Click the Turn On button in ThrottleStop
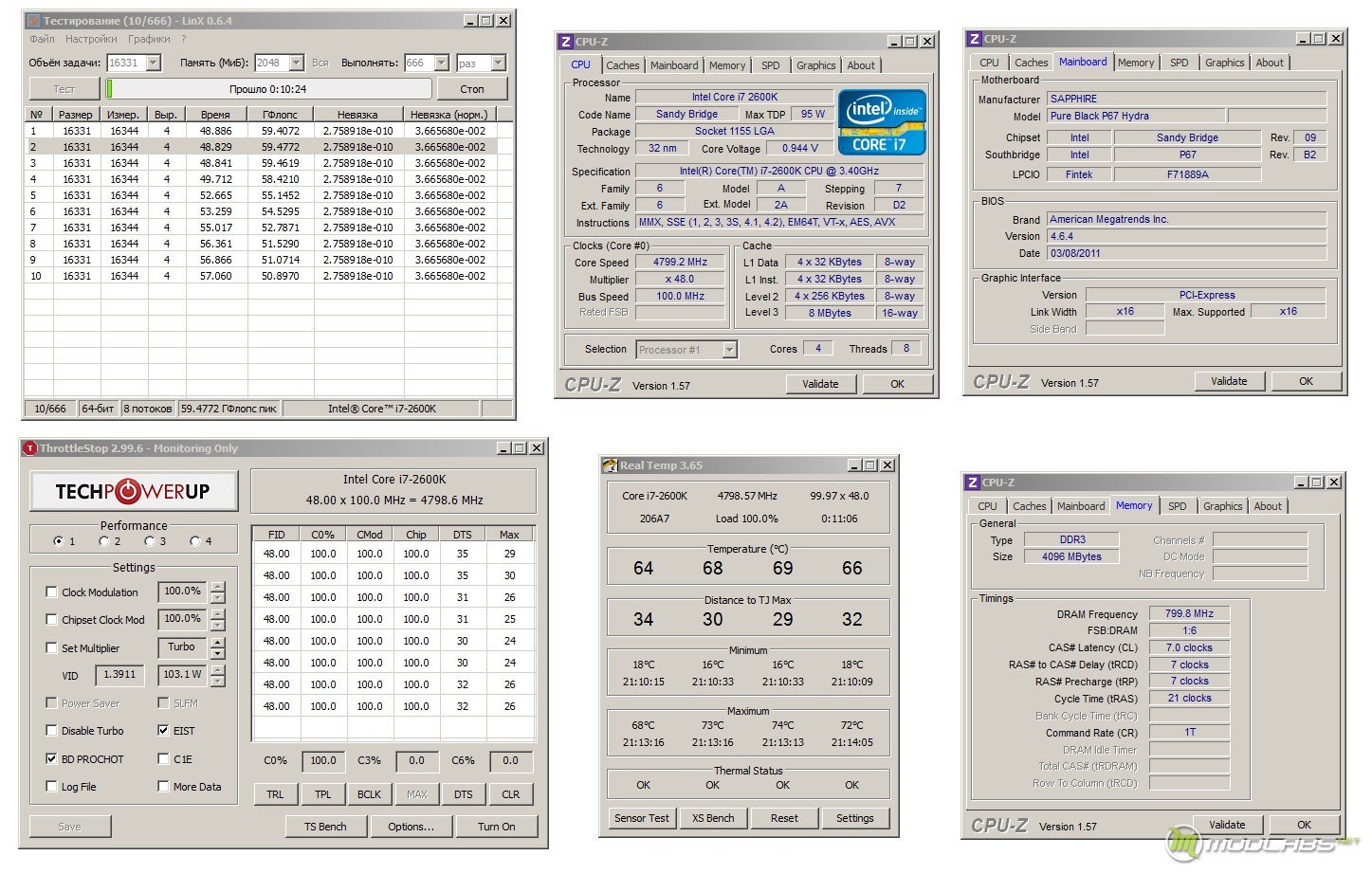The width and height of the screenshot is (1372, 874). coord(497,827)
